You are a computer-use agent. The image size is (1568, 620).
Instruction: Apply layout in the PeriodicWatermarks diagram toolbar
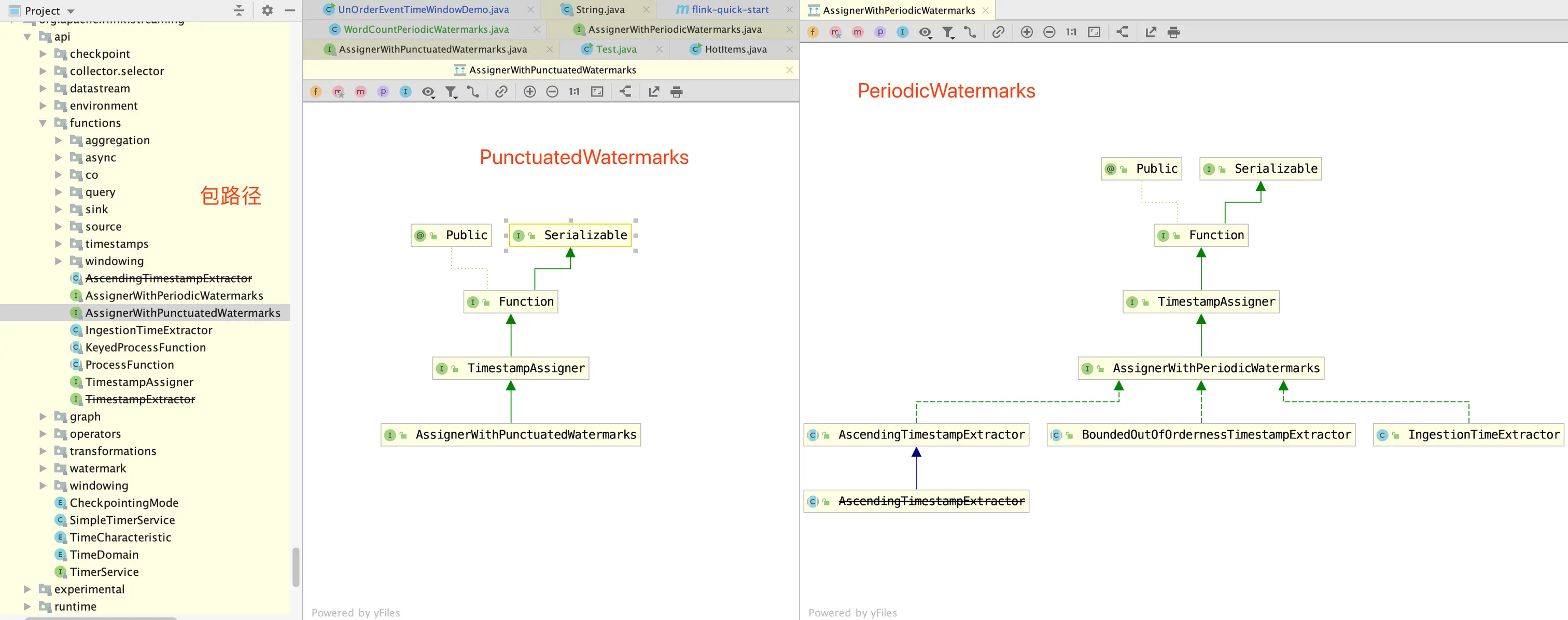[x=1122, y=32]
